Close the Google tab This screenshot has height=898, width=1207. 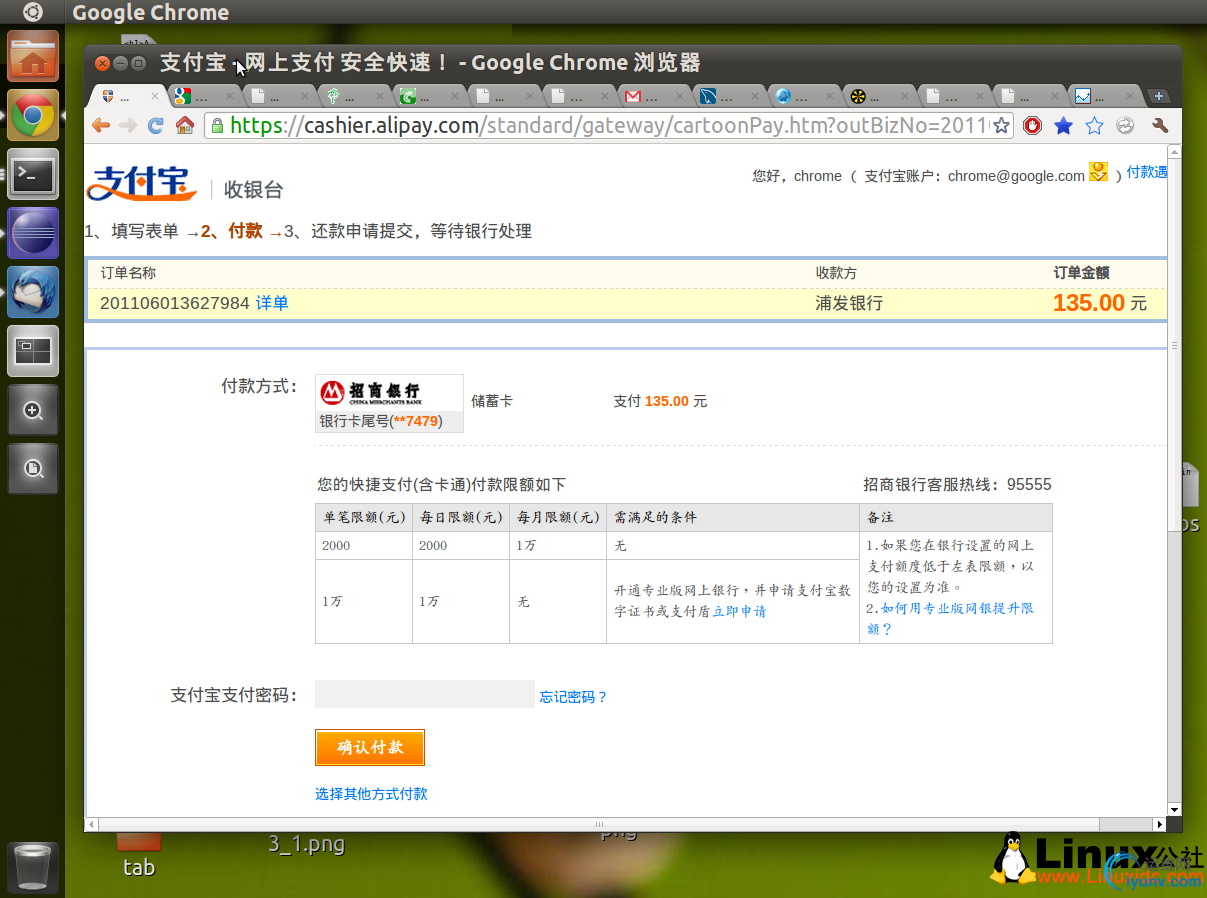click(229, 97)
